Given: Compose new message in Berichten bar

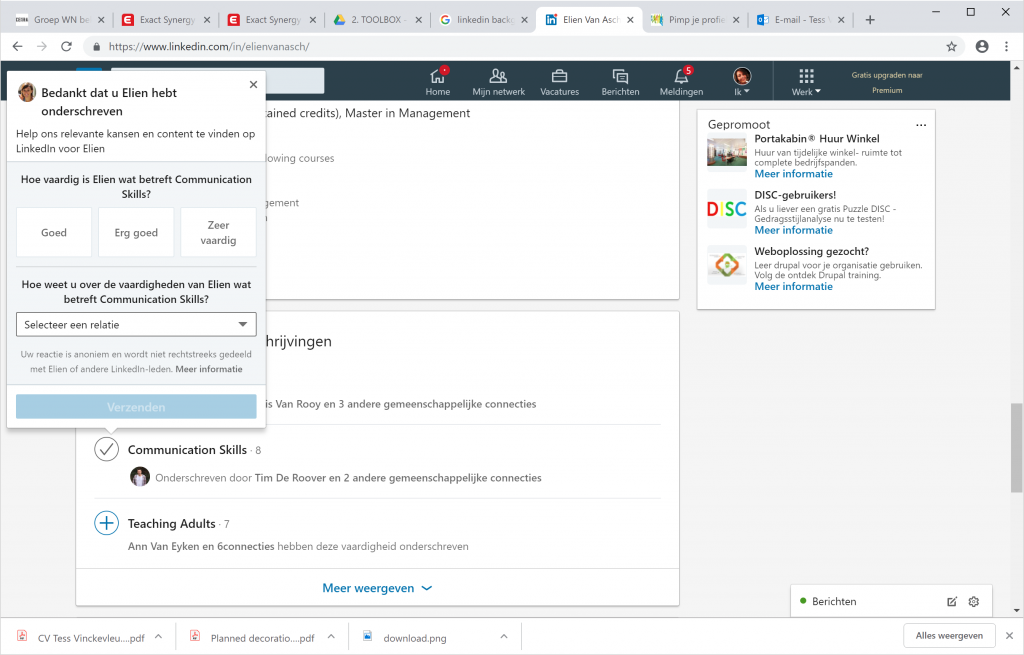Looking at the screenshot, I should (952, 601).
